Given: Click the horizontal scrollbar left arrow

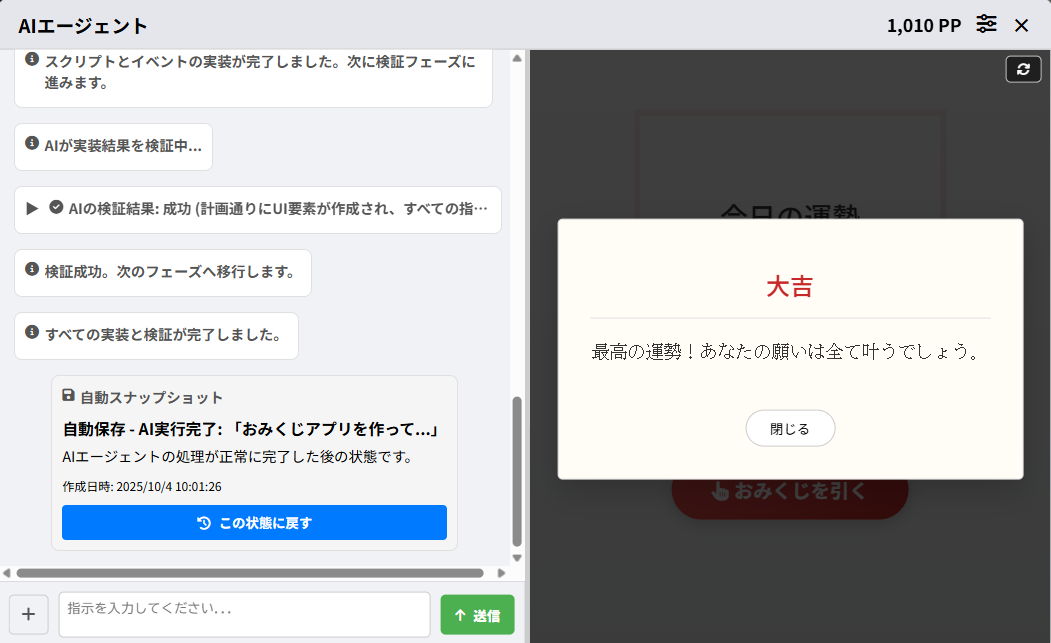Looking at the screenshot, I should (x=7, y=573).
